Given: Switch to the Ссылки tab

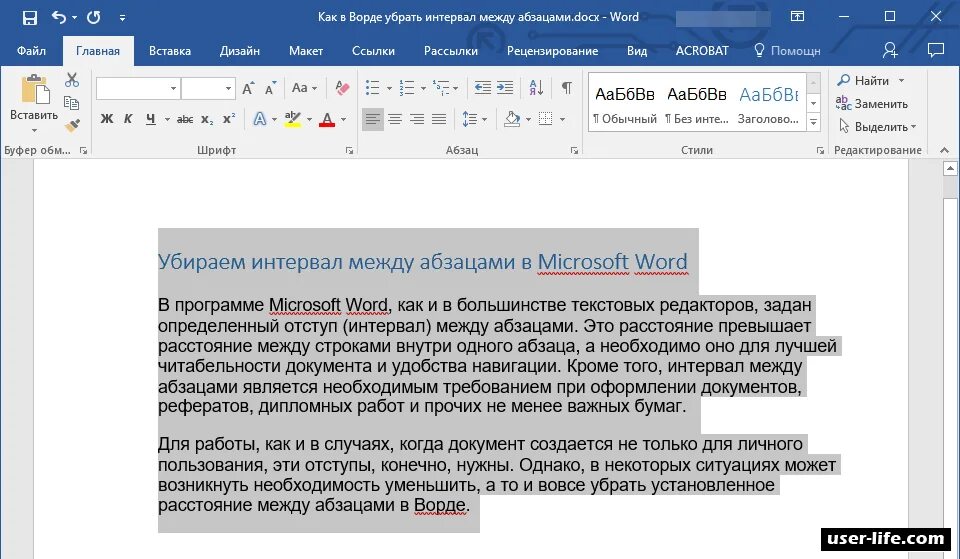Looking at the screenshot, I should pyautogui.click(x=373, y=51).
